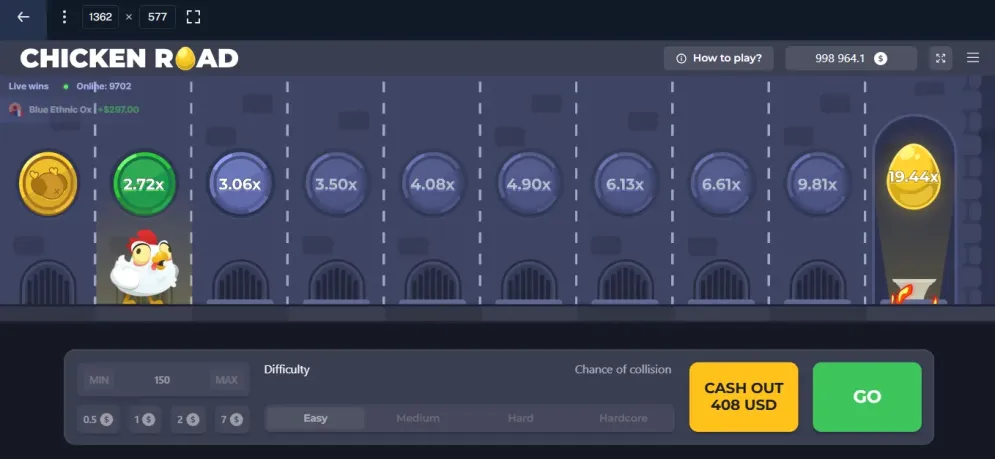Click the bet amount field showing 150
Image resolution: width=995 pixels, height=459 pixels.
tap(162, 380)
